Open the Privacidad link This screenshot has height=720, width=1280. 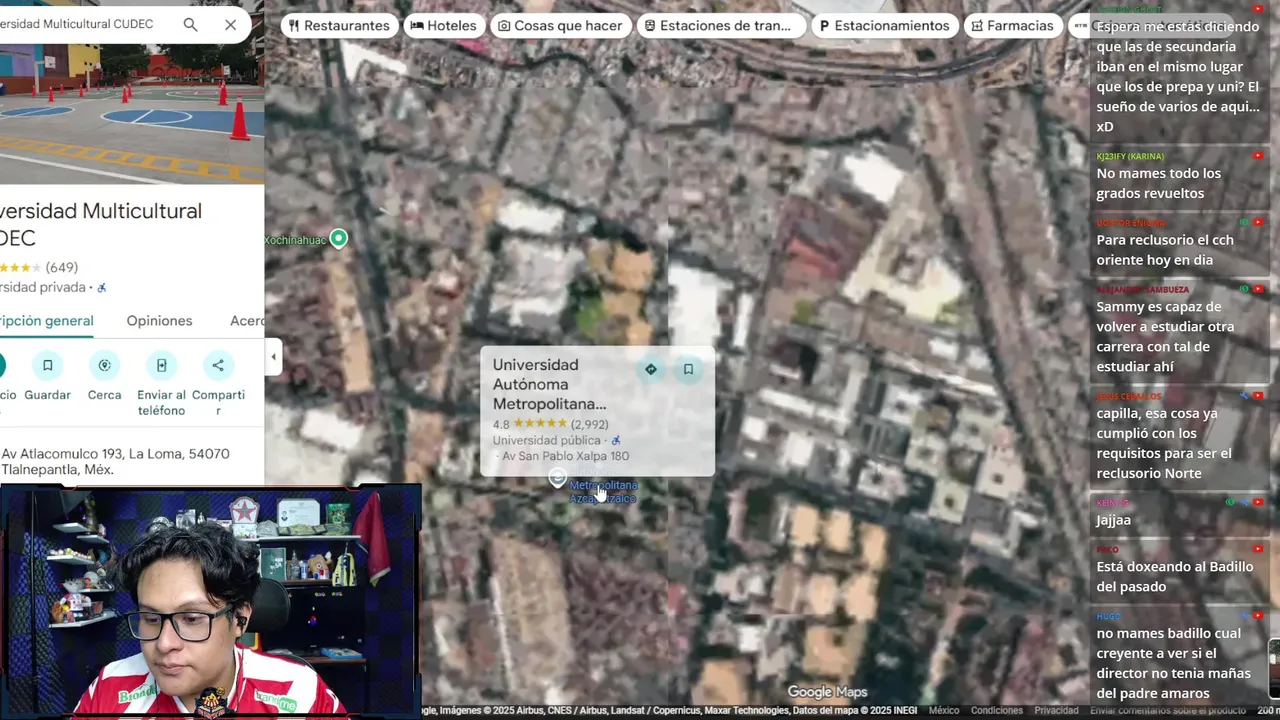tap(1056, 711)
